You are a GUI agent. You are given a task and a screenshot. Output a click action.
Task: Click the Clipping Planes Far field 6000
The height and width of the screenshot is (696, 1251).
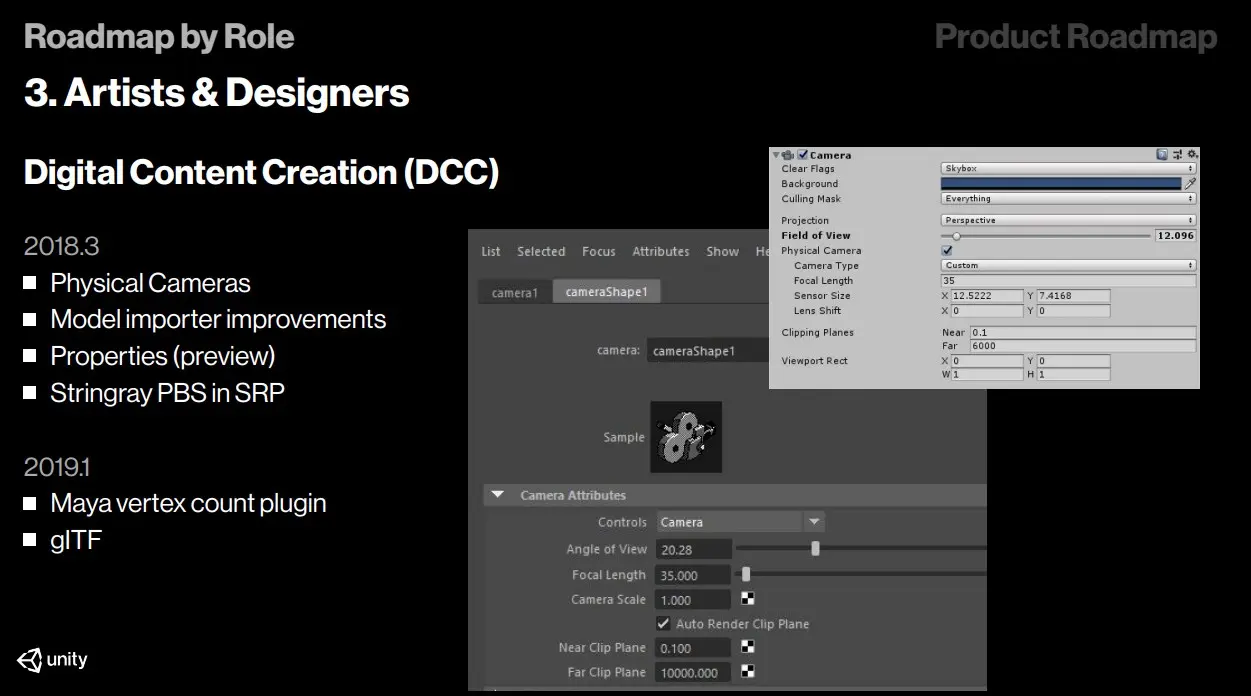1082,346
